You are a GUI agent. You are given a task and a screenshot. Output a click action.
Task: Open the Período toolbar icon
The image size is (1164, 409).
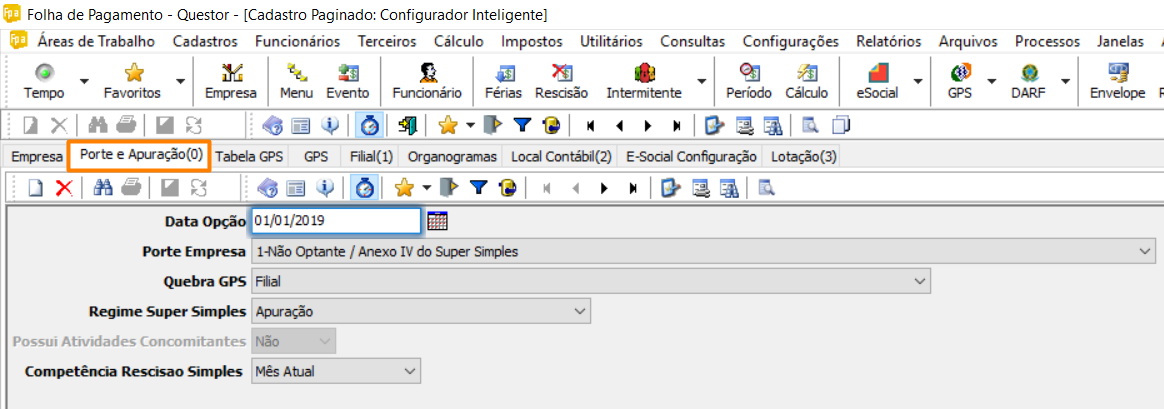tap(749, 81)
